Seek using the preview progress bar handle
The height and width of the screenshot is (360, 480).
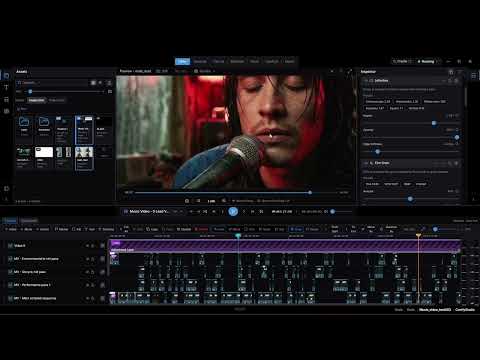(310, 192)
